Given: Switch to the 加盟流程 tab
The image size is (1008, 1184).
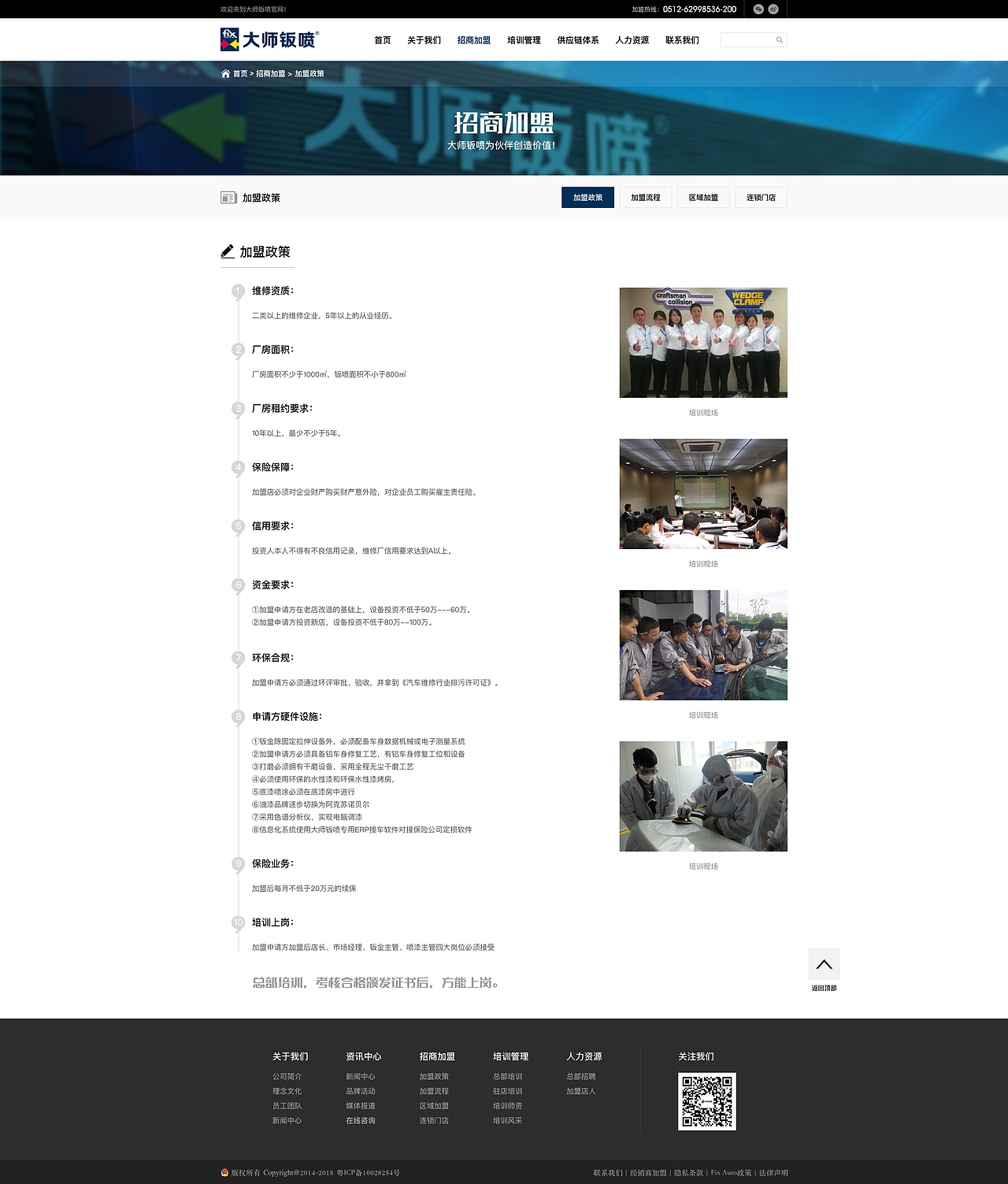Looking at the screenshot, I should click(646, 197).
